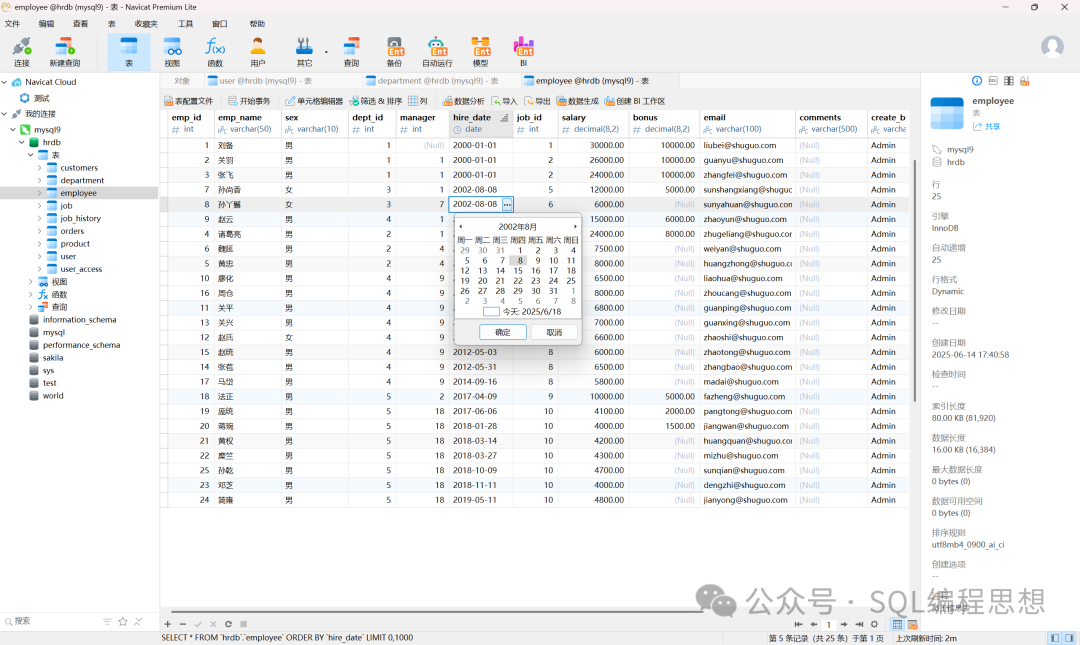
Task: Open the 视图 (View) toolbar icon
Action: 172,52
